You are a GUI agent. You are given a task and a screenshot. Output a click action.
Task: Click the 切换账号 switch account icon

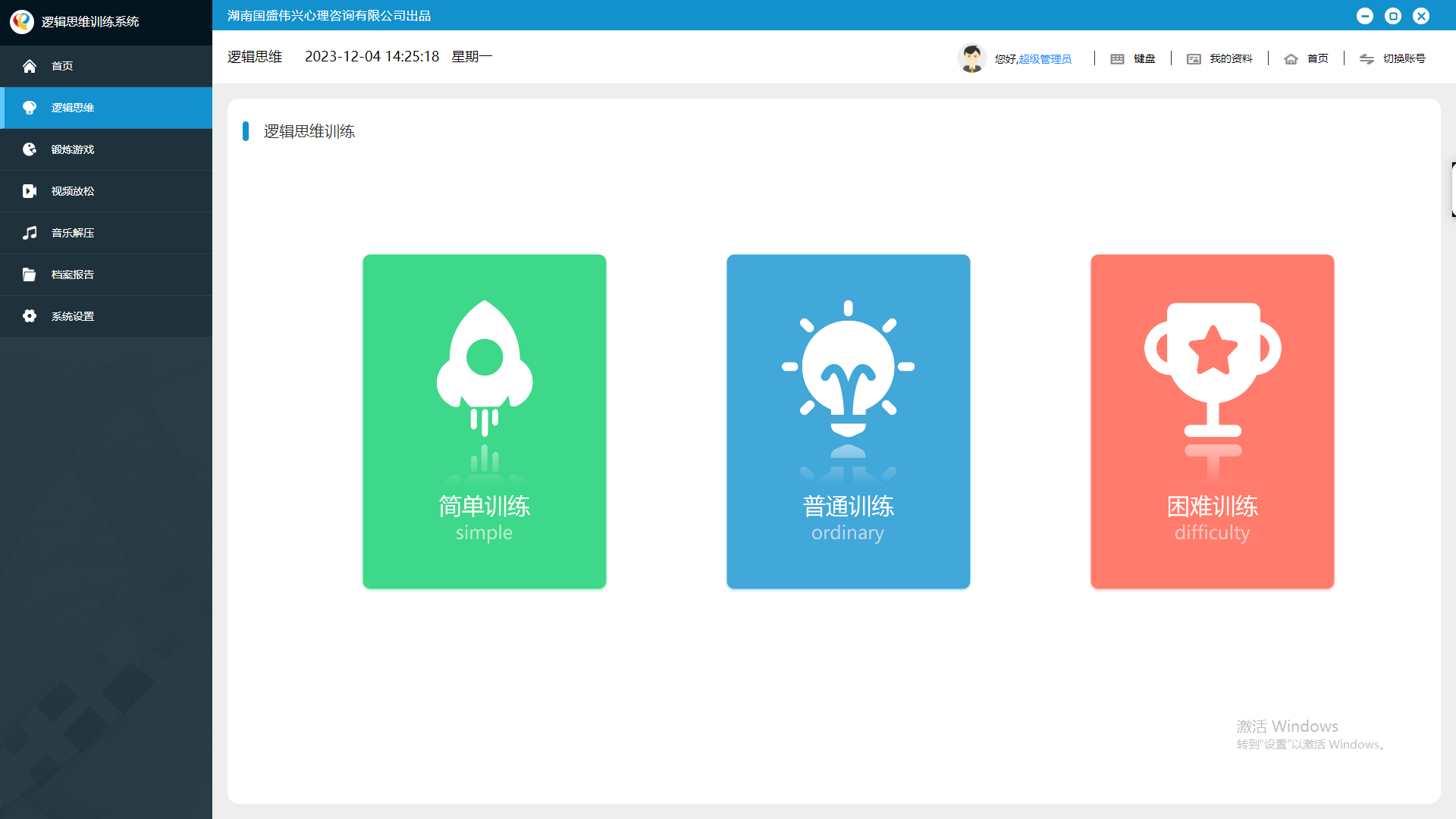click(x=1367, y=59)
